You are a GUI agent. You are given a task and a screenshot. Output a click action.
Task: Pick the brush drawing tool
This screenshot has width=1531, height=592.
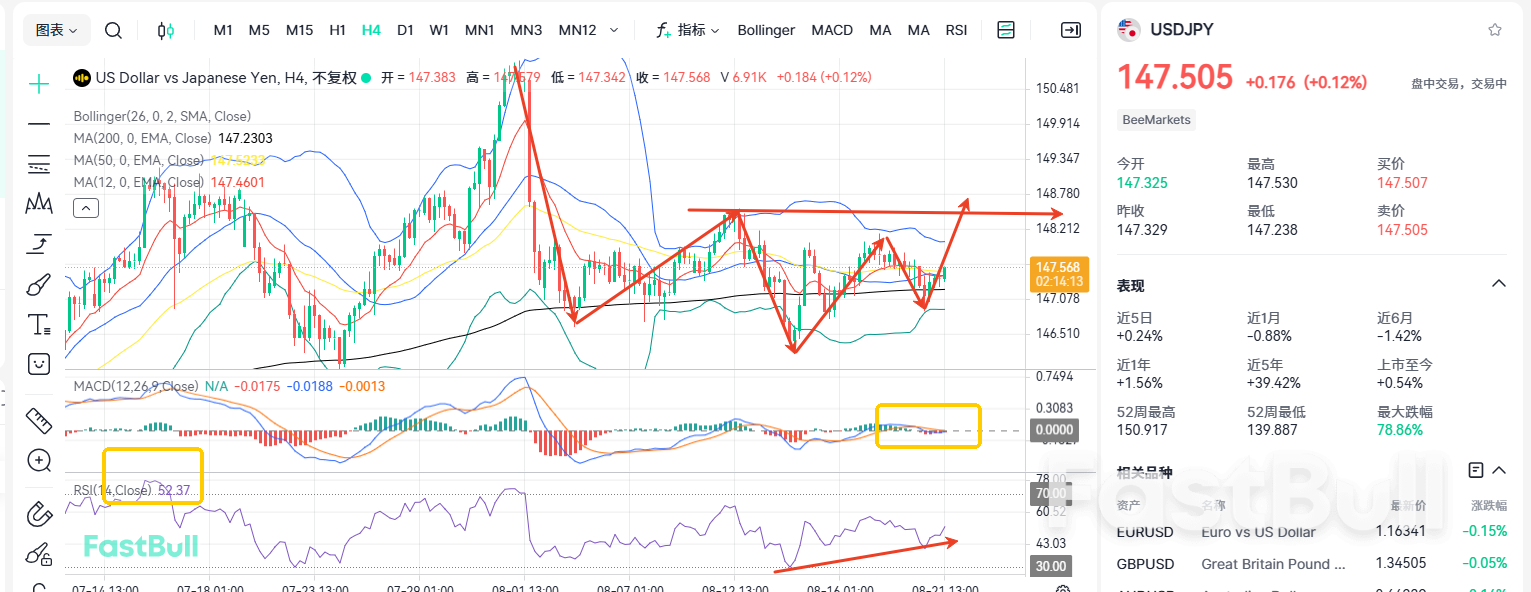coord(39,285)
